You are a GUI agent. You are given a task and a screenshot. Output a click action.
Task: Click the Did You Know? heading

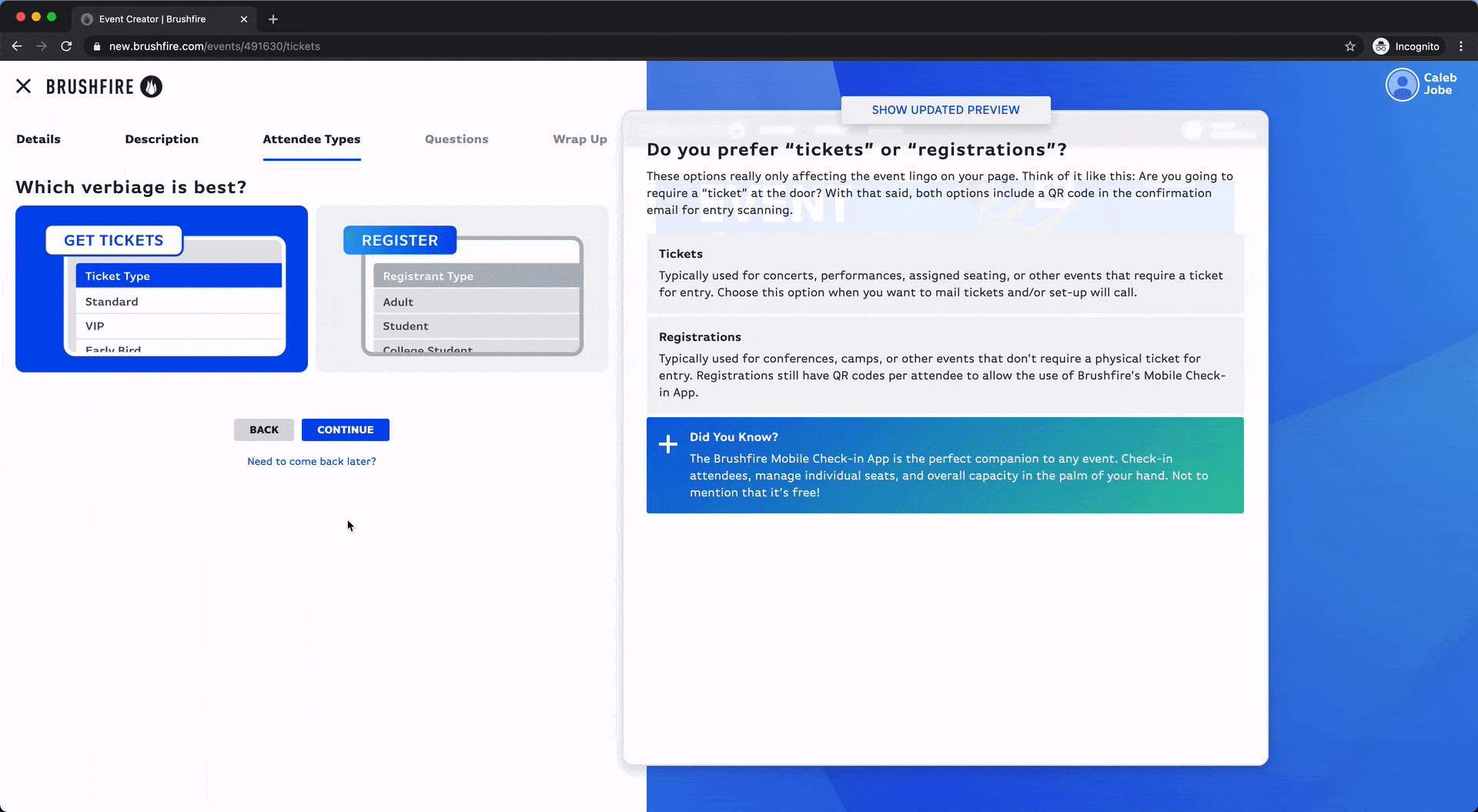point(734,437)
